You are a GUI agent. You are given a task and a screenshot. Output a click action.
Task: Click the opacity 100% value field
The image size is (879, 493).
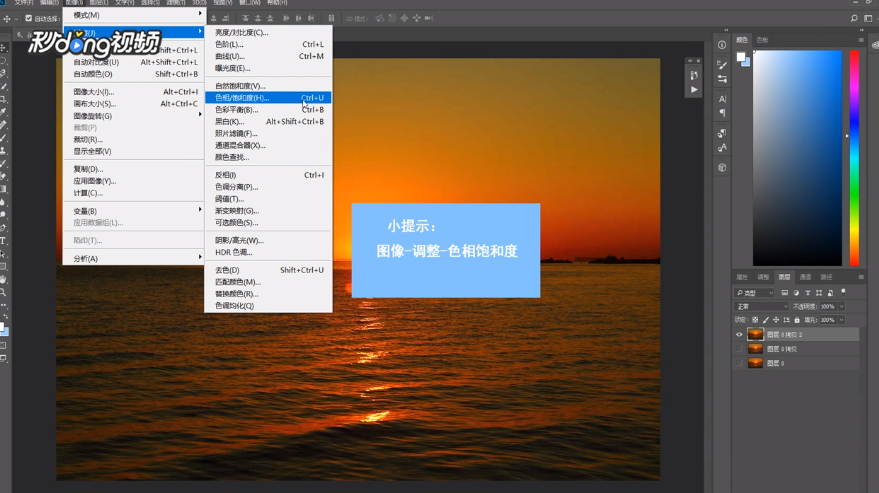click(x=828, y=306)
